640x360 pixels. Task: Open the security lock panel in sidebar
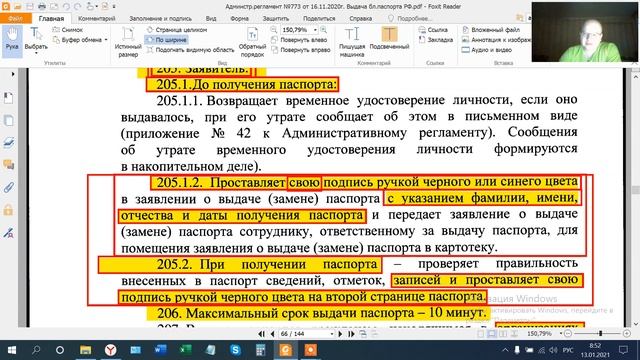coord(8,210)
